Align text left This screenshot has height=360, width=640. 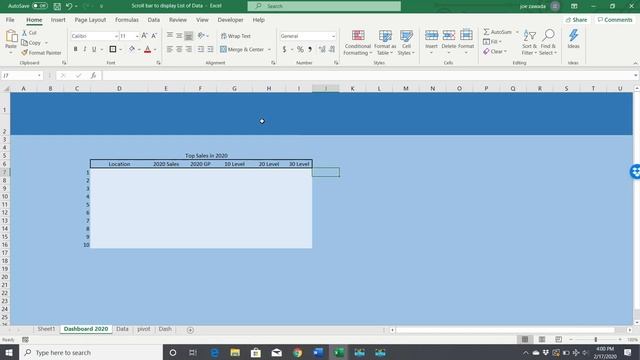pos(170,49)
